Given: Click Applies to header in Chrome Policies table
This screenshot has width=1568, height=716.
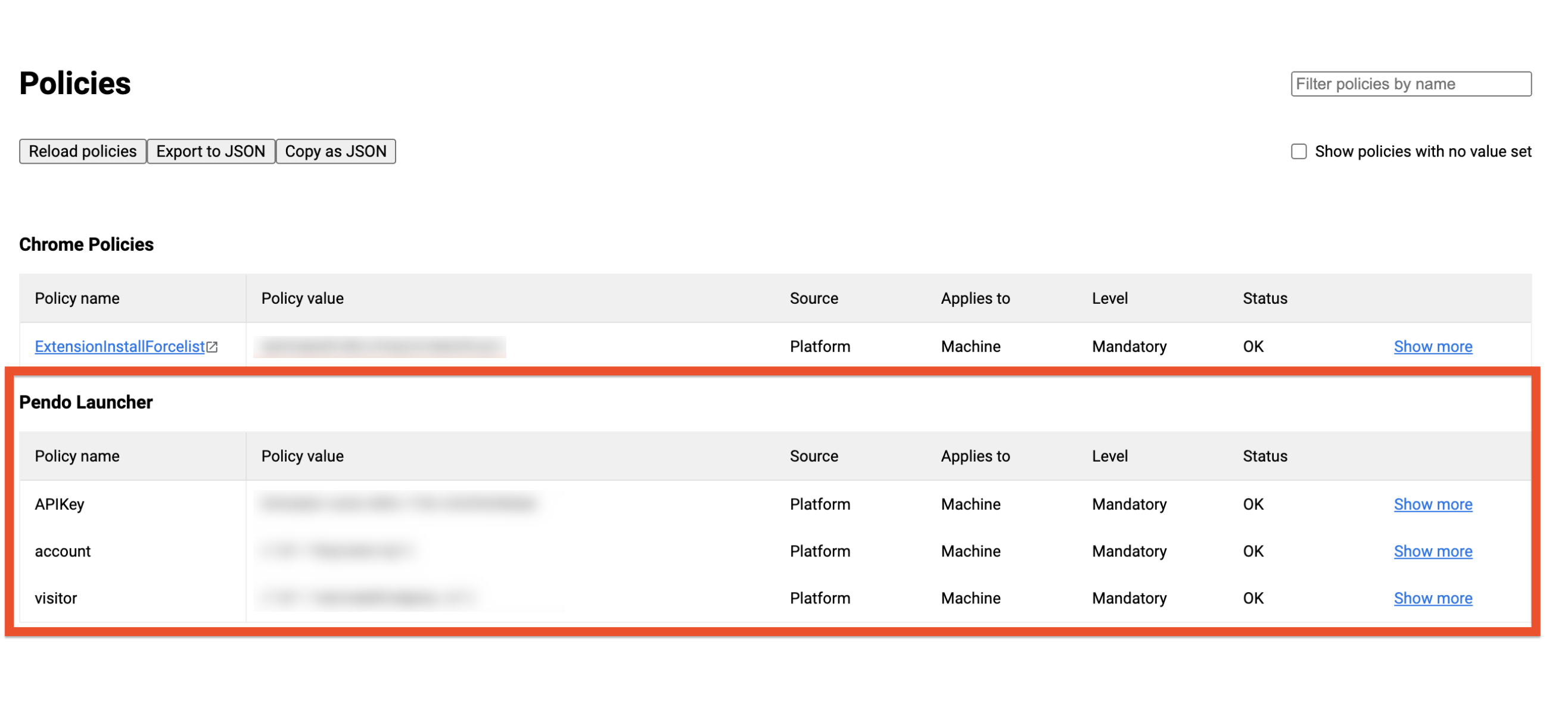Looking at the screenshot, I should [x=975, y=298].
